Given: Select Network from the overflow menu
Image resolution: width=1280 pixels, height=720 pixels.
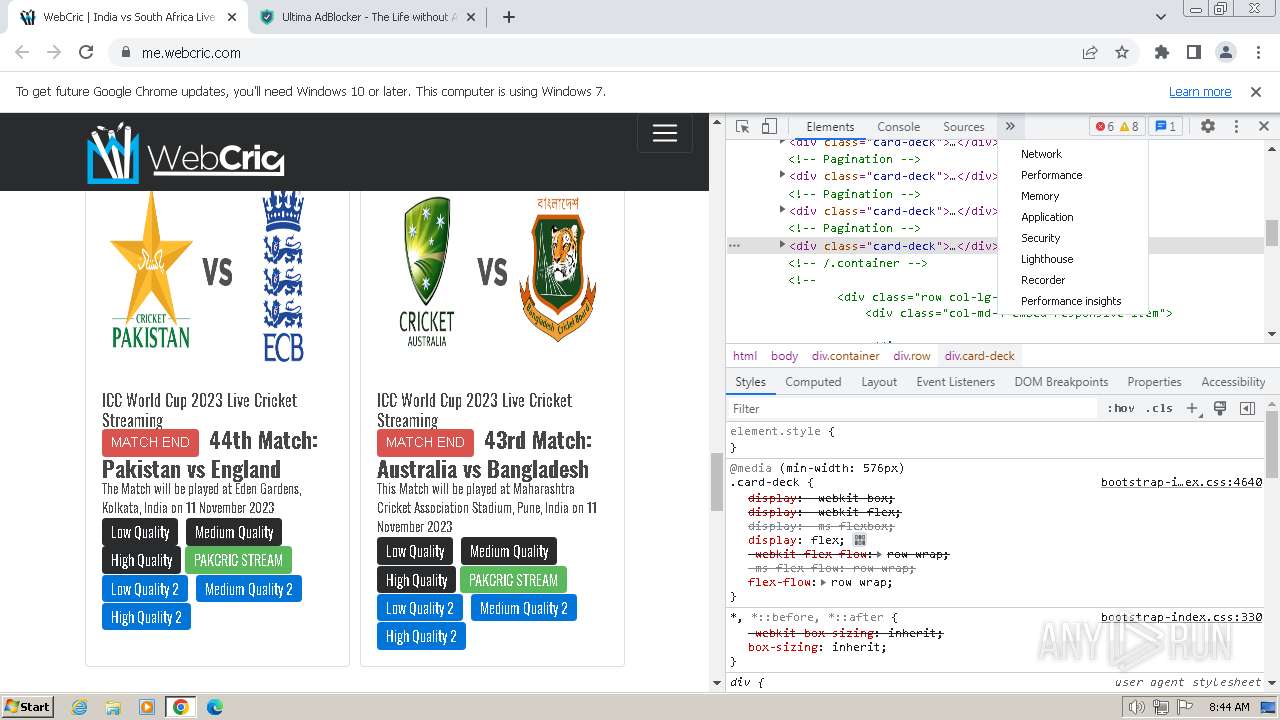Looking at the screenshot, I should click(1041, 154).
